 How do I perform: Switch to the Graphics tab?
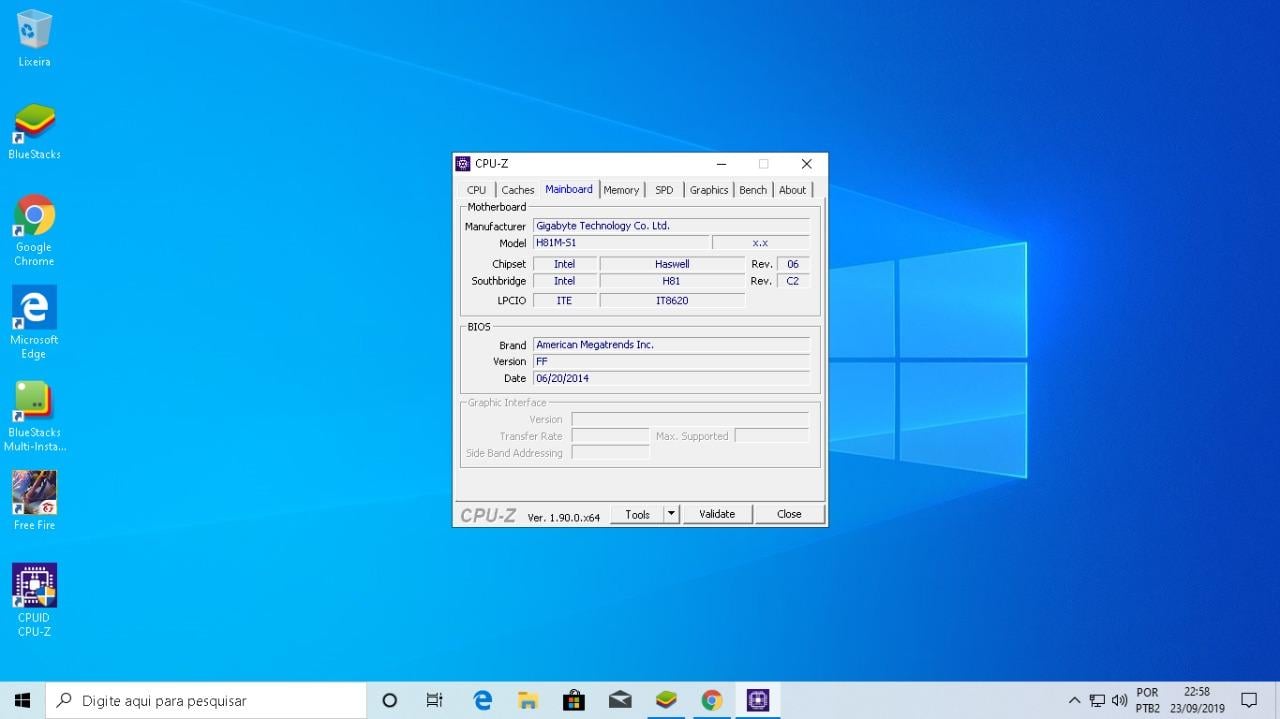coord(709,190)
